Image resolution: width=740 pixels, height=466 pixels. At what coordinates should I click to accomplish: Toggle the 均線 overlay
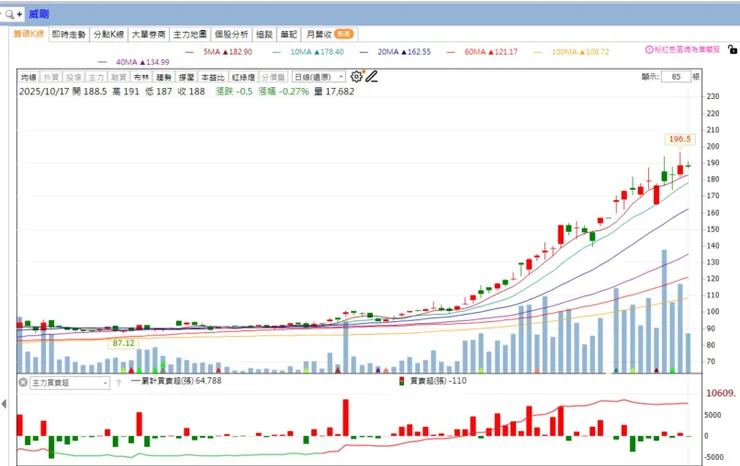point(28,77)
